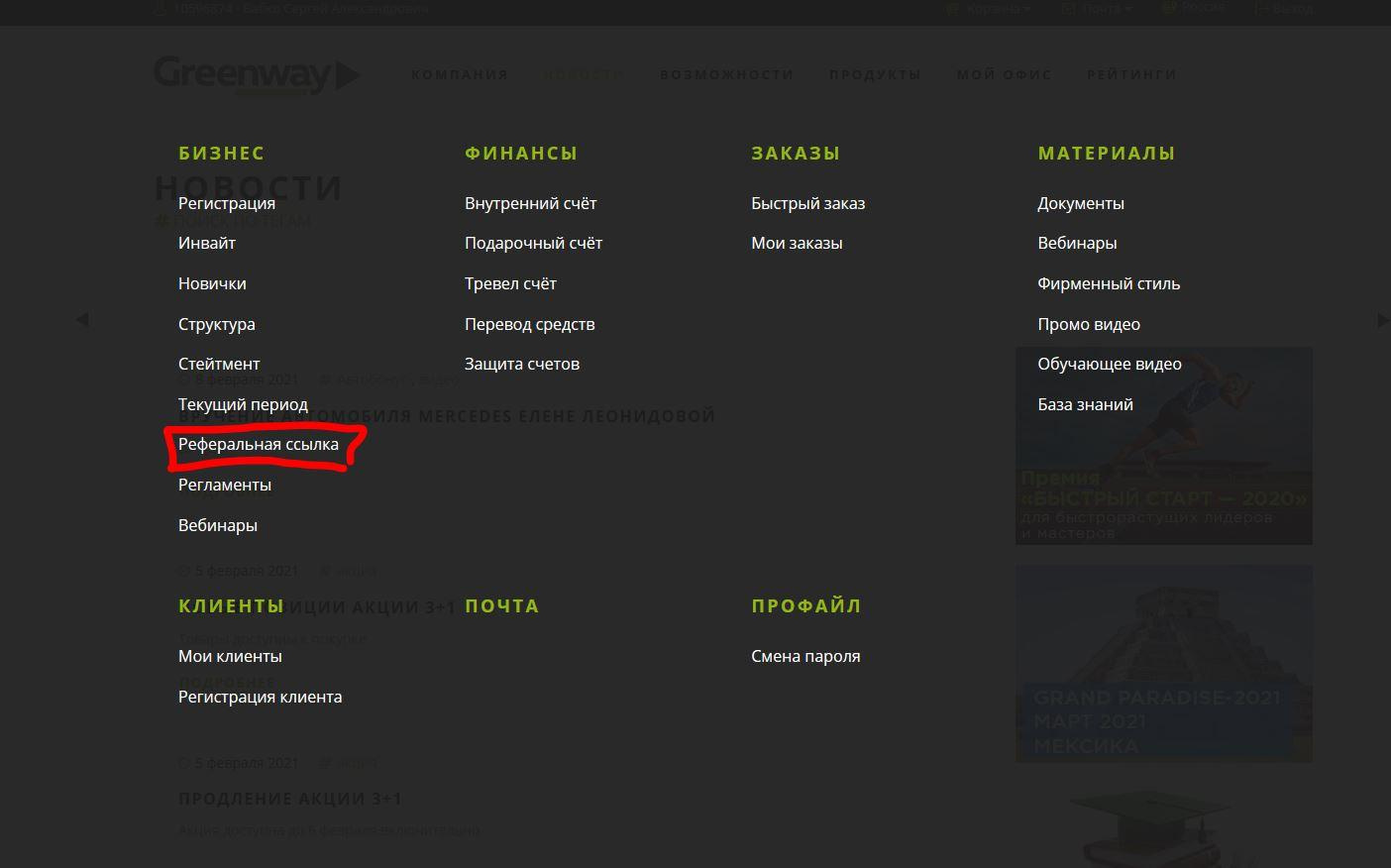Open the Мой офис menu
The height and width of the screenshot is (868, 1391).
(1004, 74)
